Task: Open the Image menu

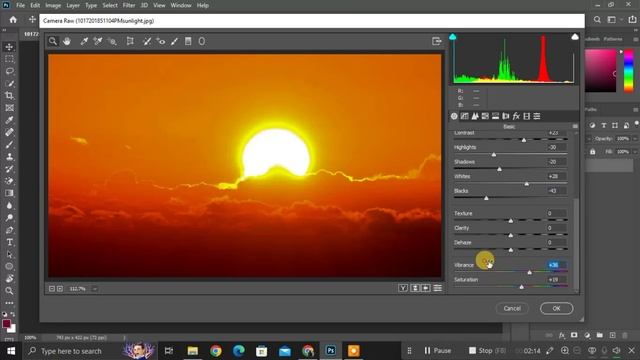Action: [53, 5]
